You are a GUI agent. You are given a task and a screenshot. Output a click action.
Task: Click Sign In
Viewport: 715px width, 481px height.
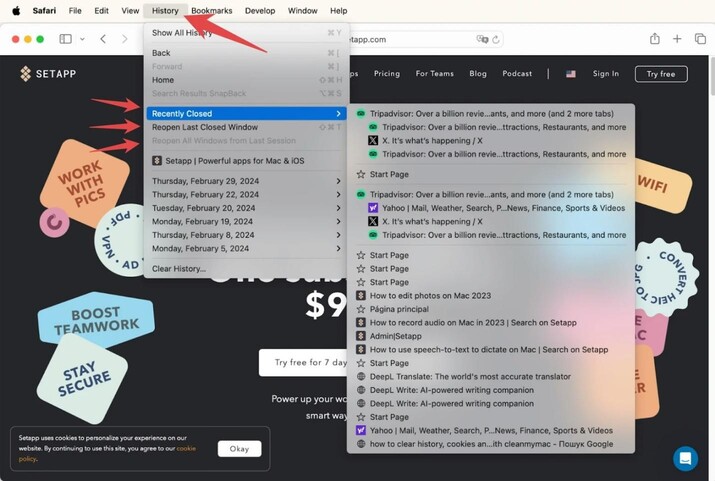click(x=606, y=73)
